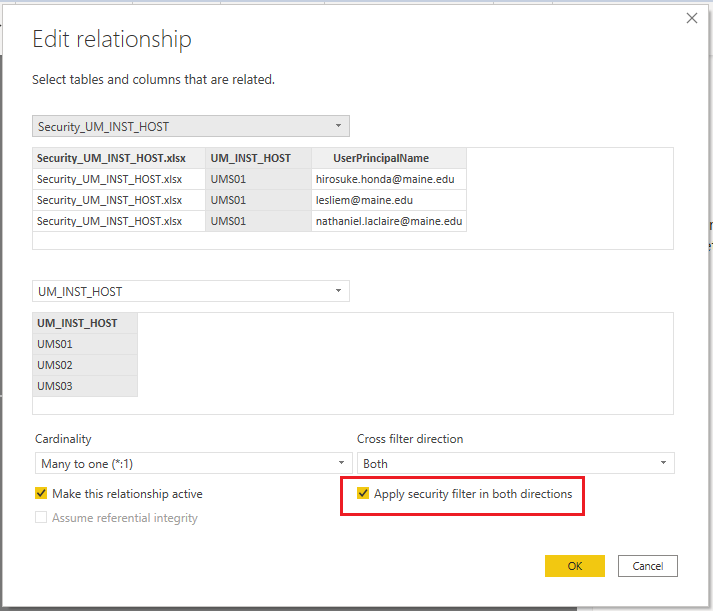Click the Assume referential integrity checkbox
The height and width of the screenshot is (611, 713).
[41, 517]
